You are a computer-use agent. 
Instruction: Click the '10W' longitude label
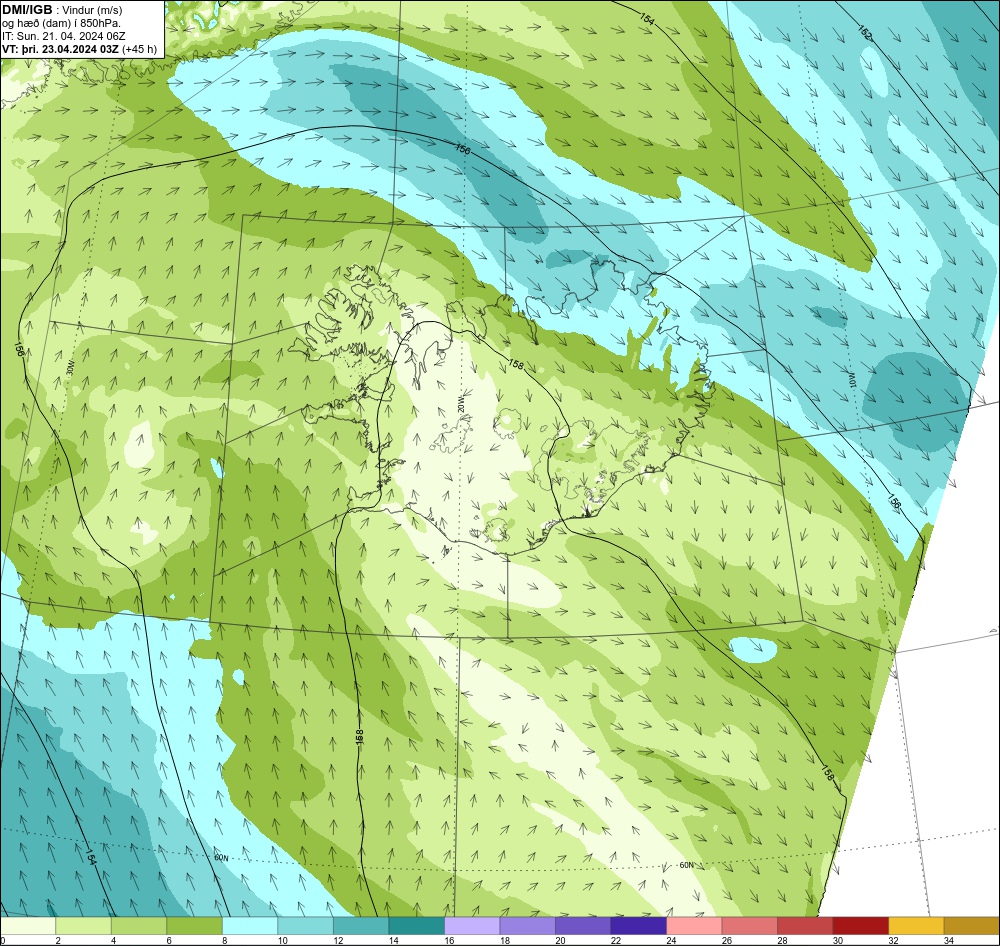click(x=851, y=381)
